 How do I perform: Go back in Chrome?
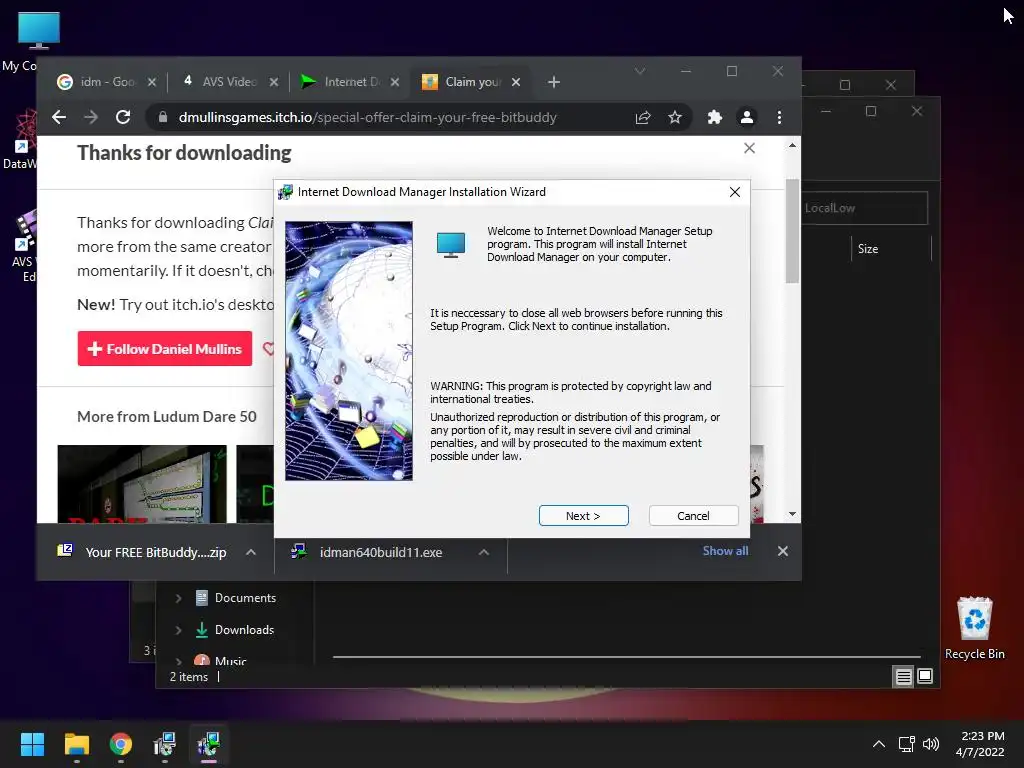coord(59,117)
